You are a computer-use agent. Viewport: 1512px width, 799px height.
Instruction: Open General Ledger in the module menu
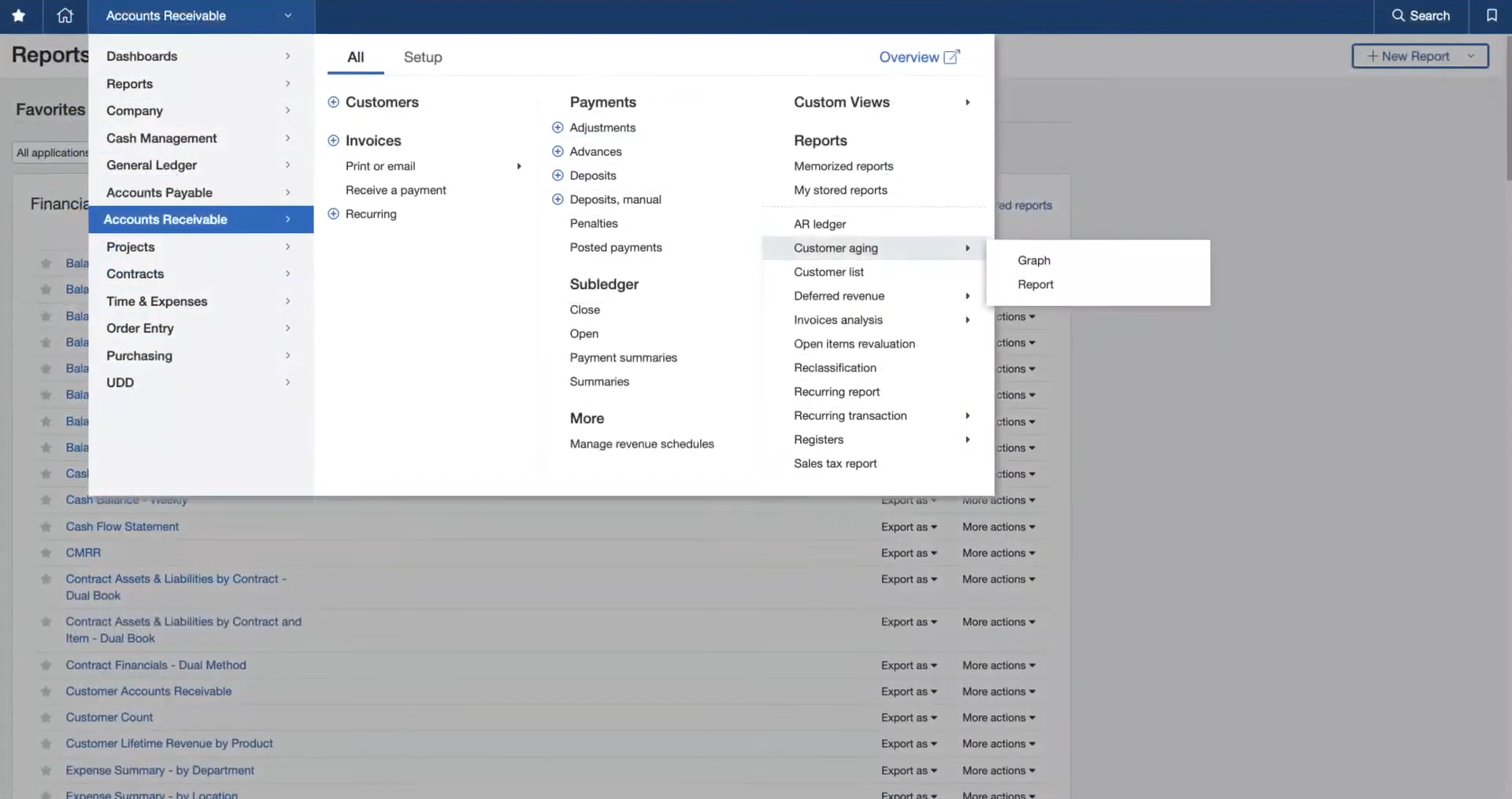pos(201,165)
